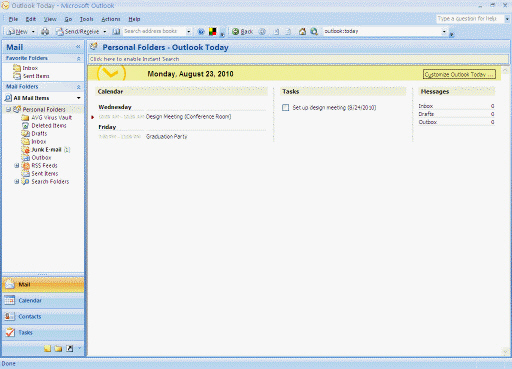Select the AVG Virus Vault folder
Viewport: 512px width, 369px height.
pos(47,117)
